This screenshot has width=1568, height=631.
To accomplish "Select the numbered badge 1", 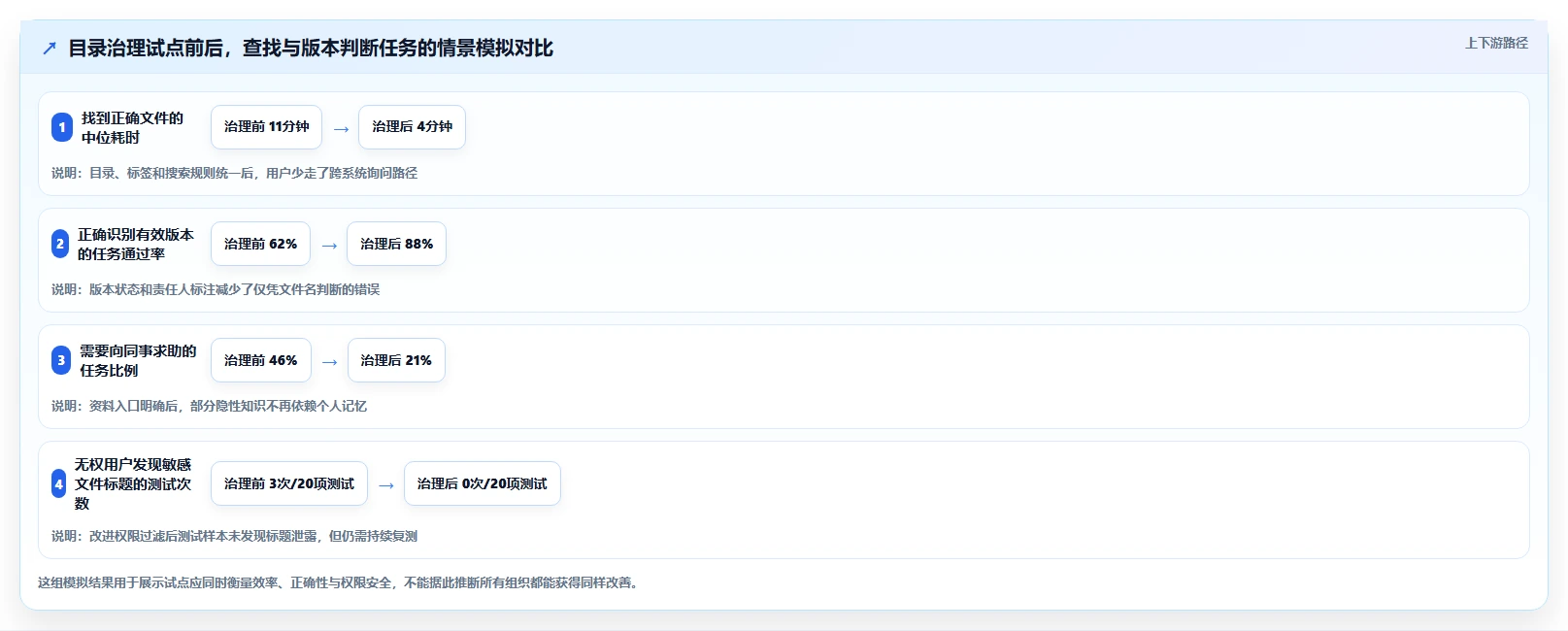I will coord(62,127).
